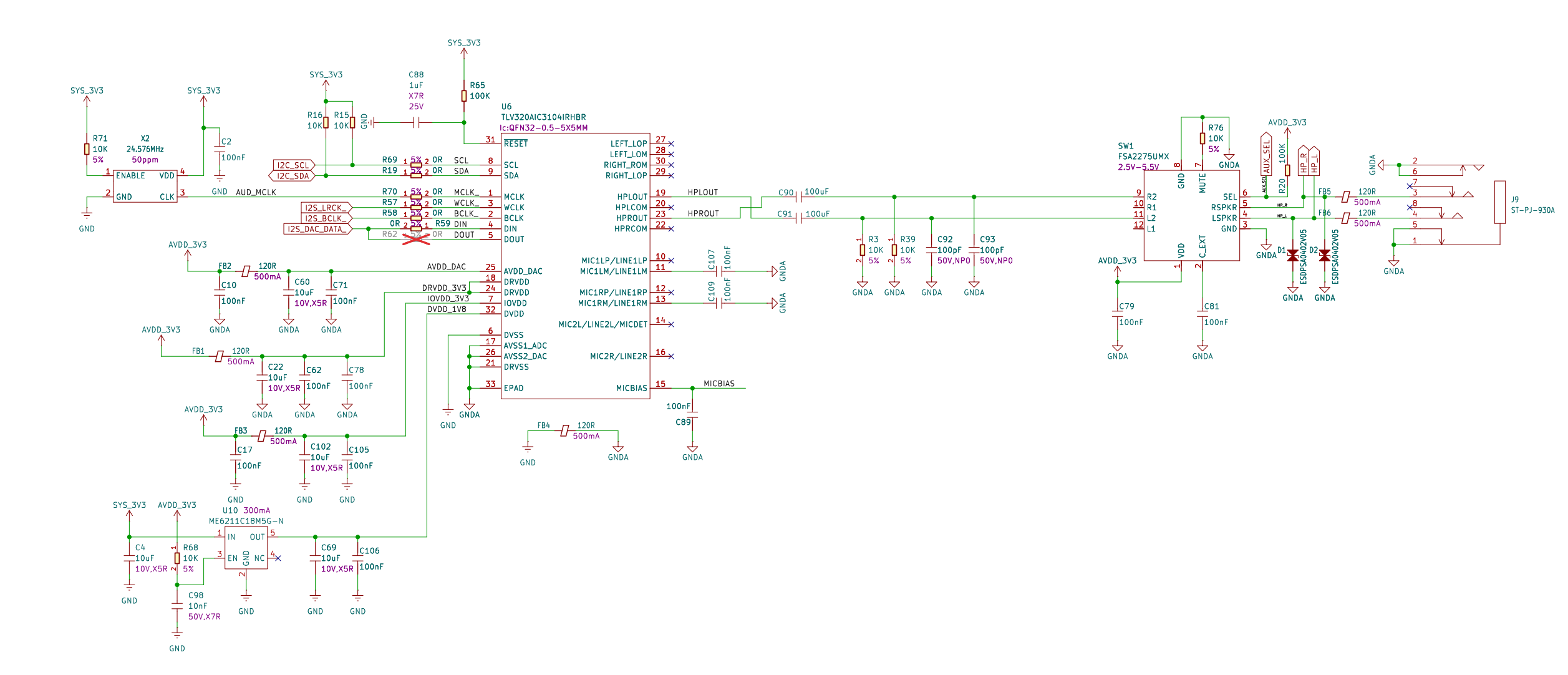This screenshot has height=675, width=1568.
Task: Select the I2C_SCL global label
Action: [293, 165]
